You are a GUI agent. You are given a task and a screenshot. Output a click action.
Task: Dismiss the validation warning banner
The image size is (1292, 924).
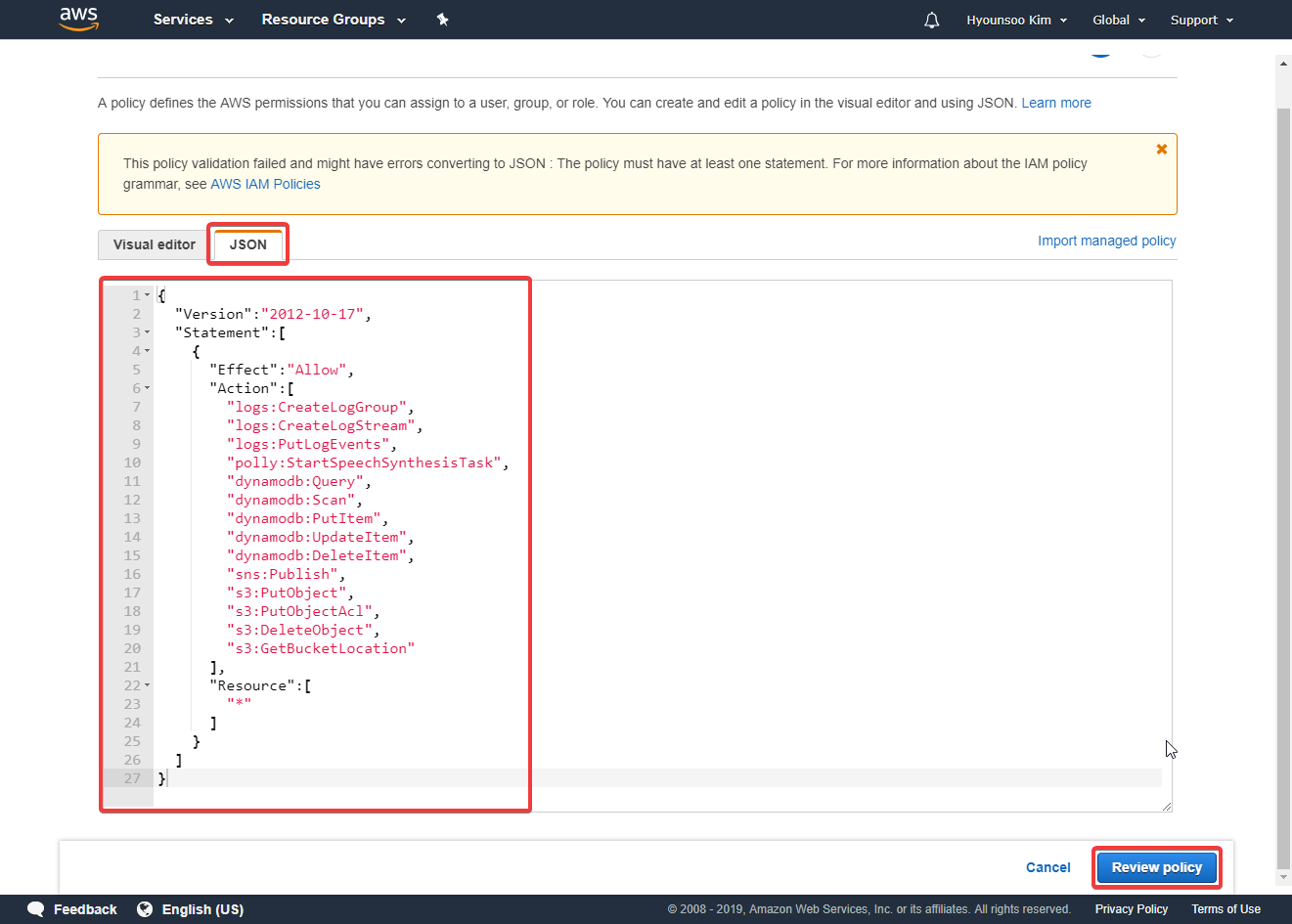(x=1162, y=150)
